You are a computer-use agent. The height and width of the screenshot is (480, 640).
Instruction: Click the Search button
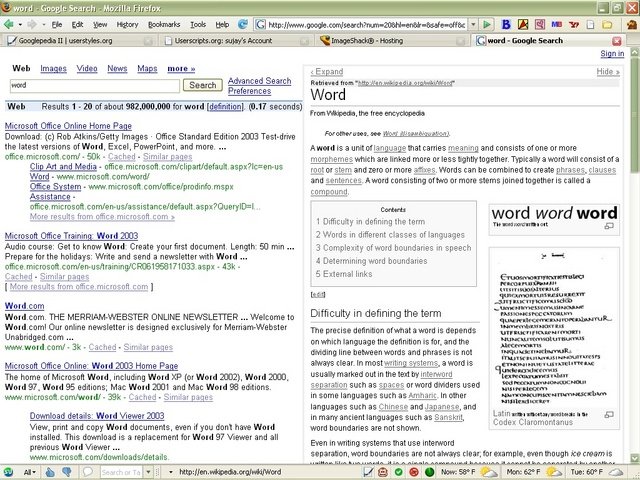pos(202,85)
